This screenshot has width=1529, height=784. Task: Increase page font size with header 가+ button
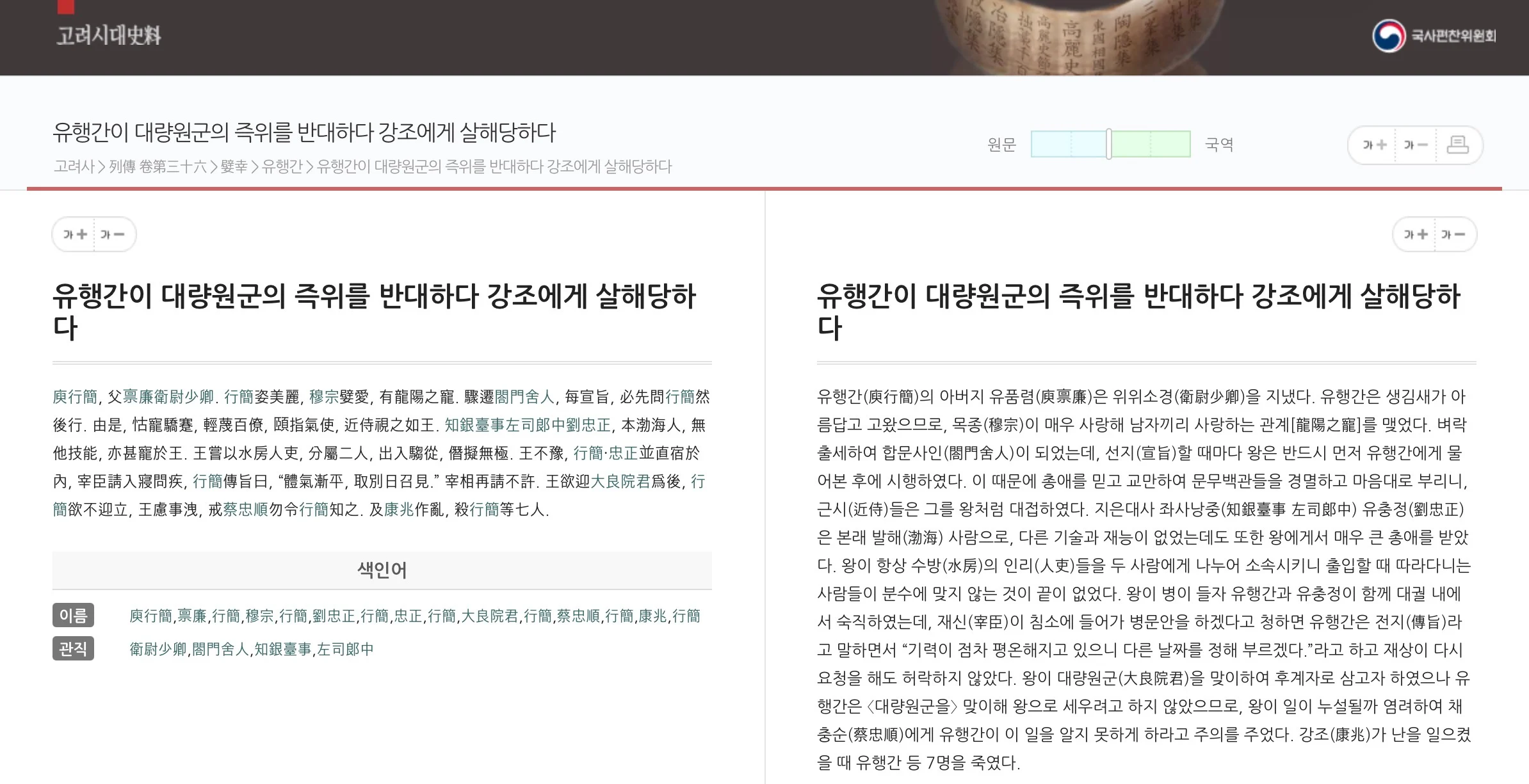click(x=1374, y=145)
